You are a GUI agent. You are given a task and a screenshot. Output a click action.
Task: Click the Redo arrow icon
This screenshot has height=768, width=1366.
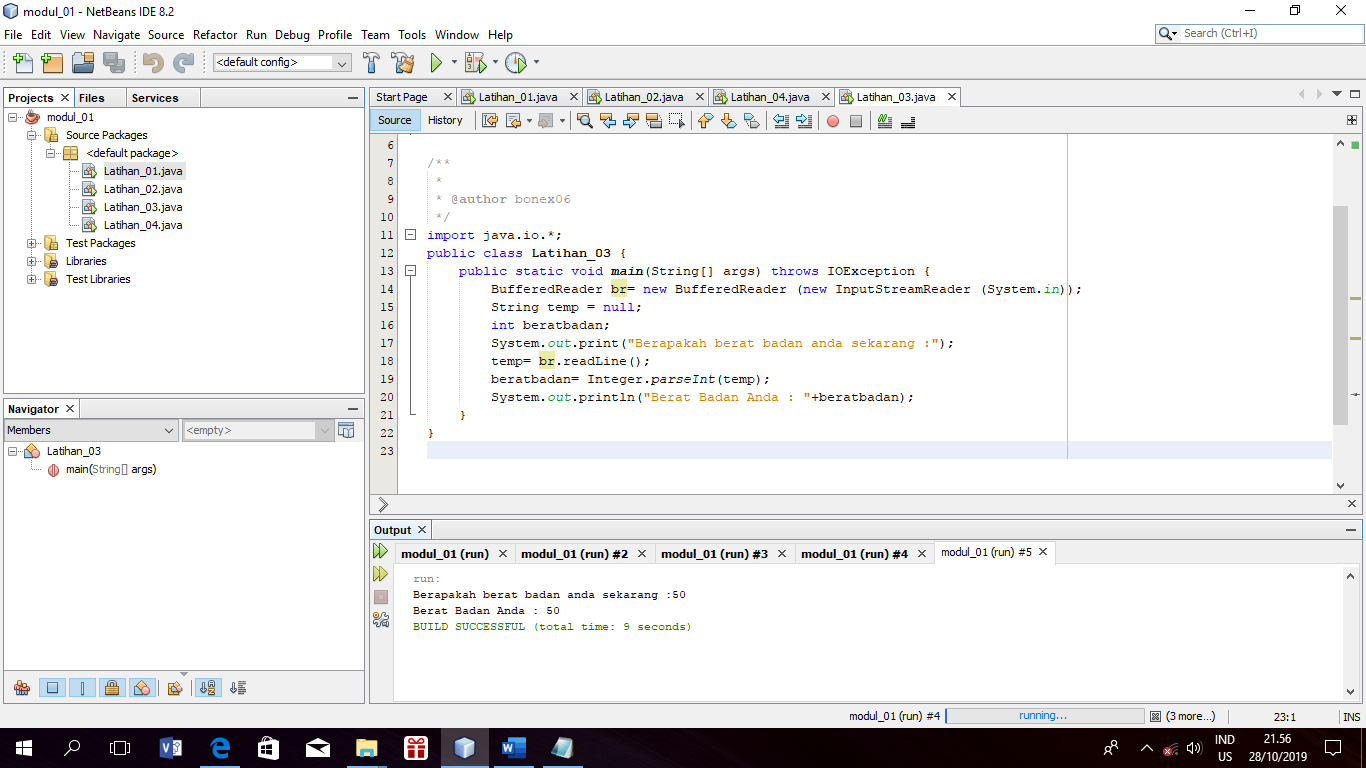click(183, 63)
